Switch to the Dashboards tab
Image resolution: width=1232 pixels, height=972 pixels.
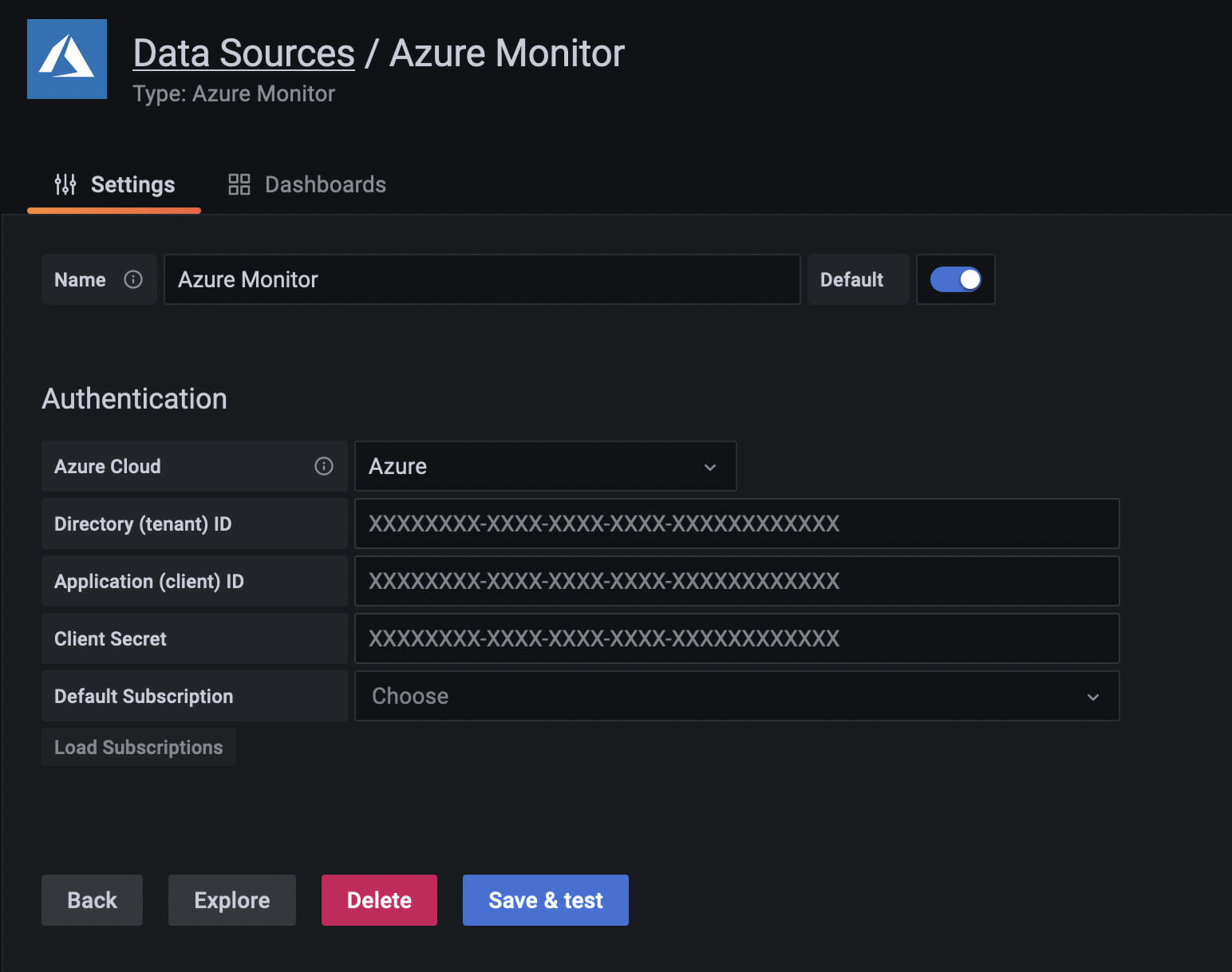[x=307, y=185]
